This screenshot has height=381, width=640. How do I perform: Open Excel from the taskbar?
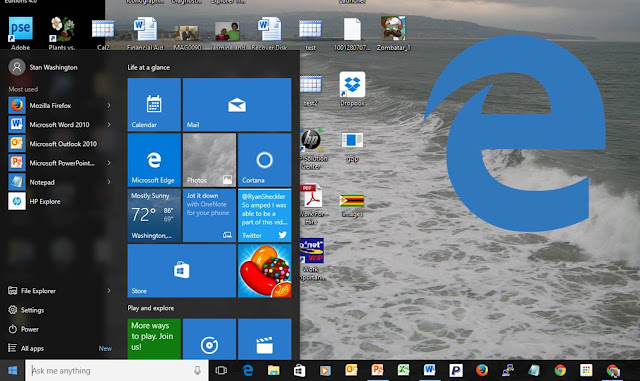[x=404, y=370]
